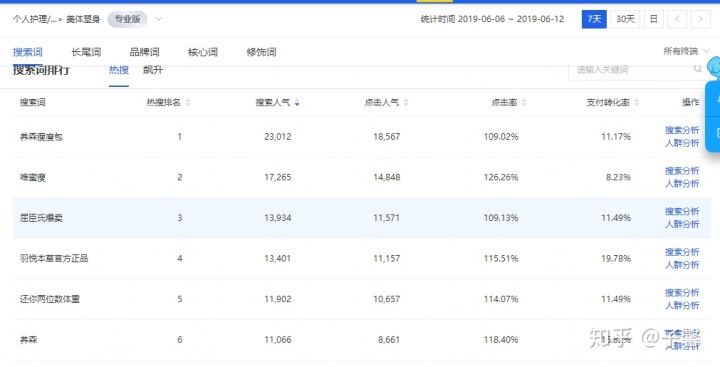Select the 30天 time range button
The image size is (720, 367).
(625, 19)
